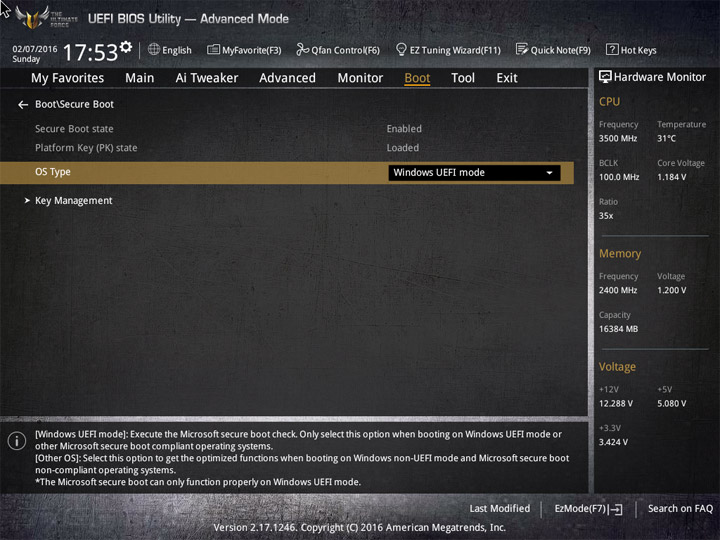Click the Enabled status value
Screen dimensions: 720x540
coord(404,129)
